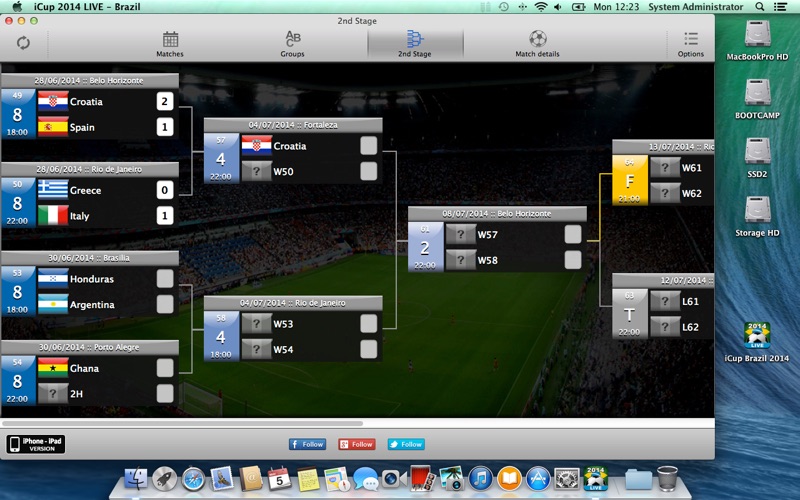
Task: Click the horizontal bracket scrollbar
Action: tap(182, 423)
